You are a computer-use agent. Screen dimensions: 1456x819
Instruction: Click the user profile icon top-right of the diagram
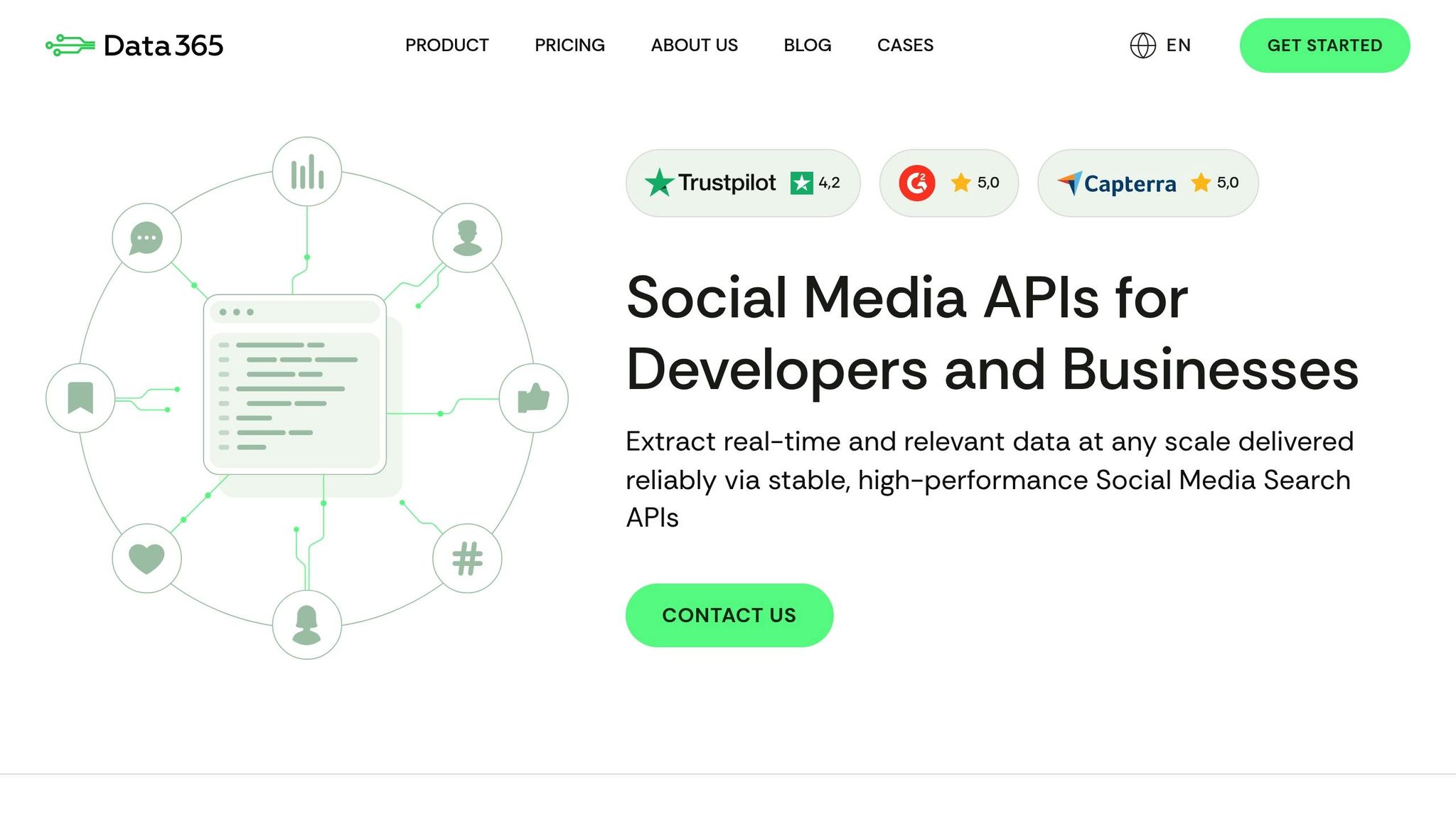tap(466, 238)
